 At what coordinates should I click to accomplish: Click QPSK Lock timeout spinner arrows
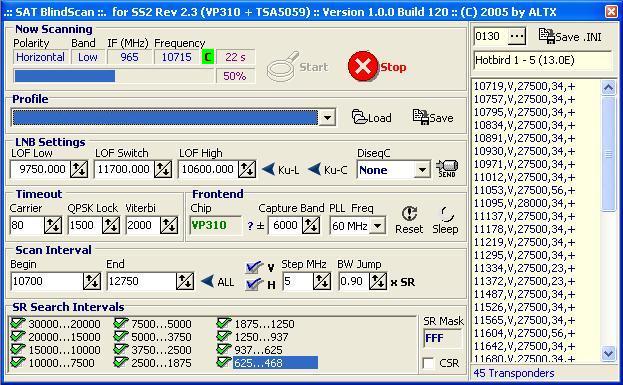[x=111, y=225]
